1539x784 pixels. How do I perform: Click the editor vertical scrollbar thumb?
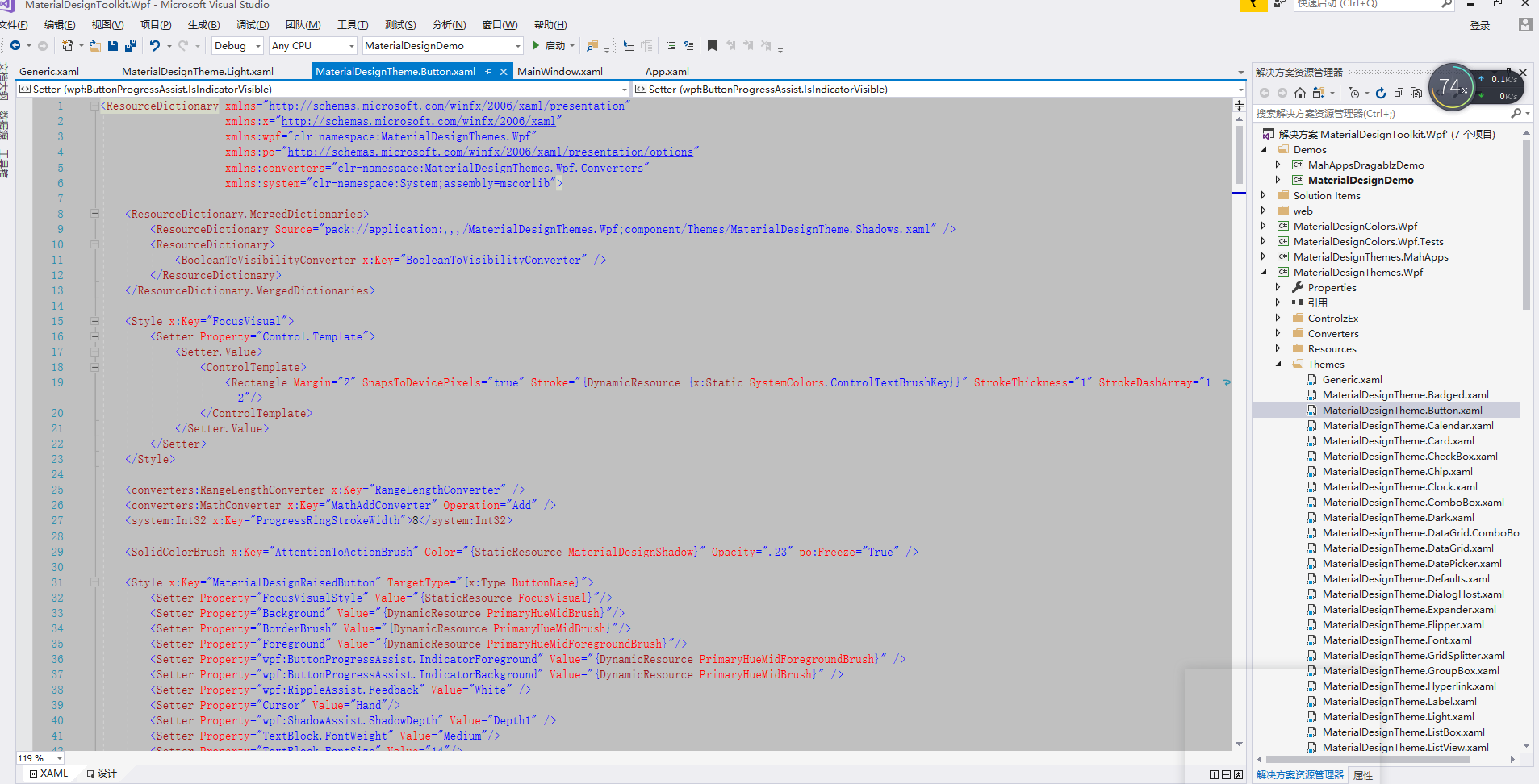click(1239, 155)
